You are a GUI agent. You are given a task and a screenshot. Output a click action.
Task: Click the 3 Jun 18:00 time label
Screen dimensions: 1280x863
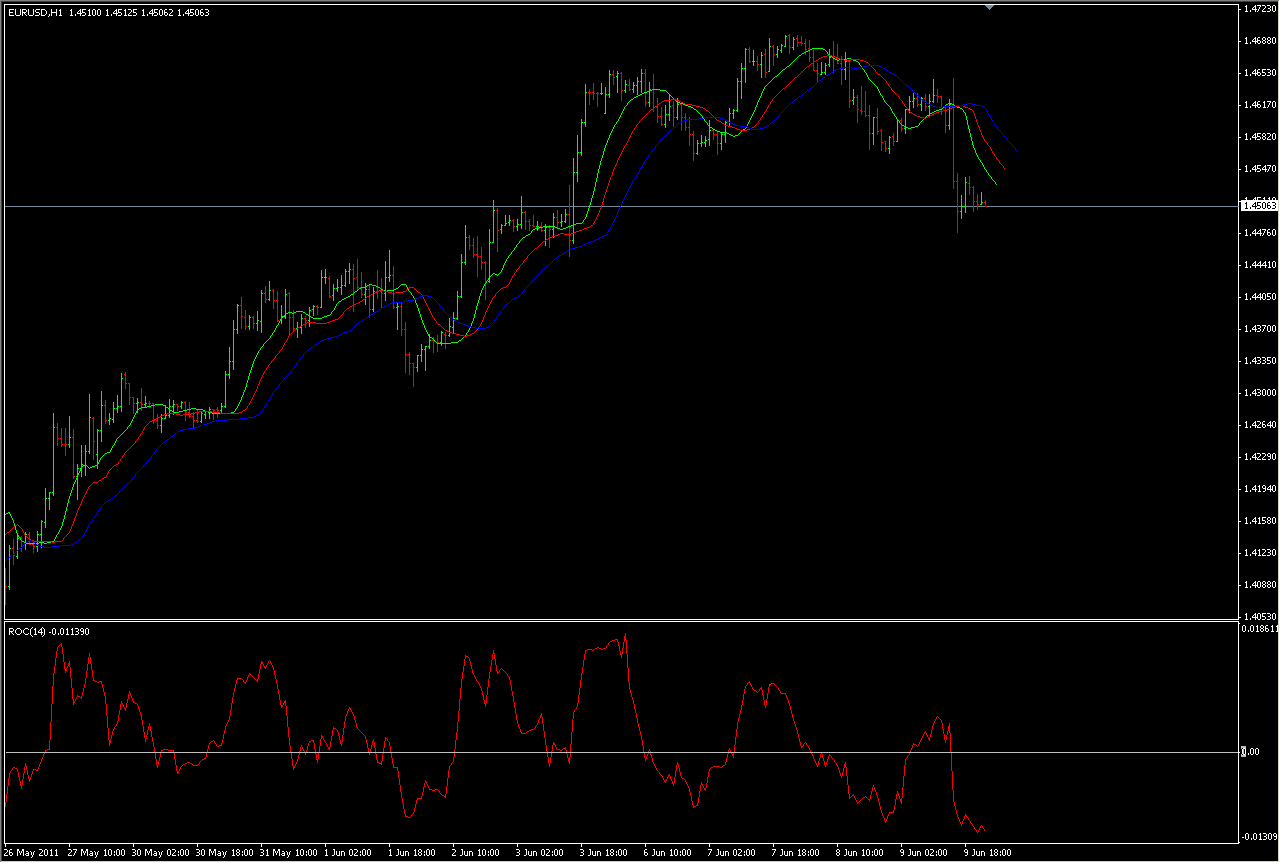[604, 853]
